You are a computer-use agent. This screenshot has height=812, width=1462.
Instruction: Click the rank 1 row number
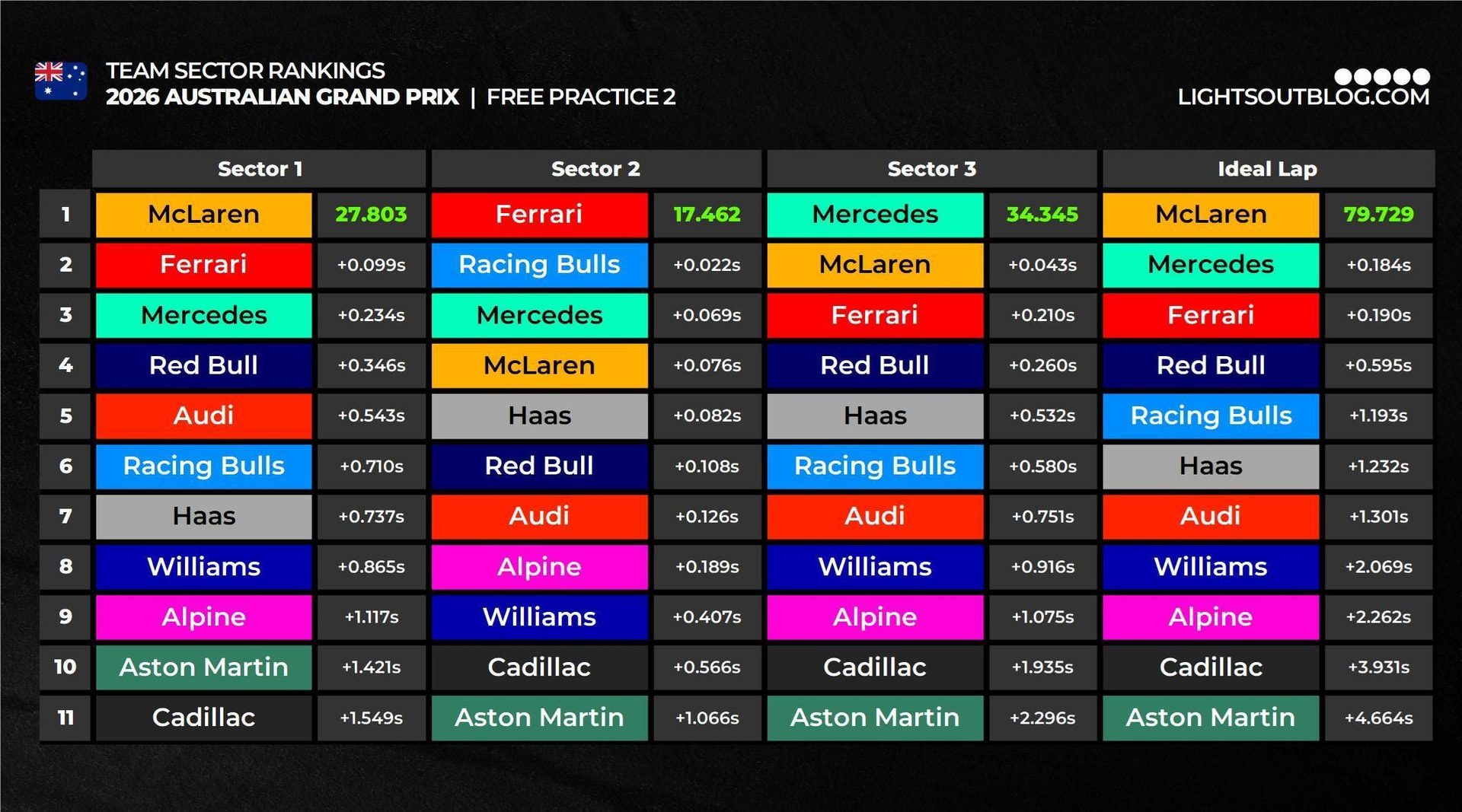pos(65,215)
